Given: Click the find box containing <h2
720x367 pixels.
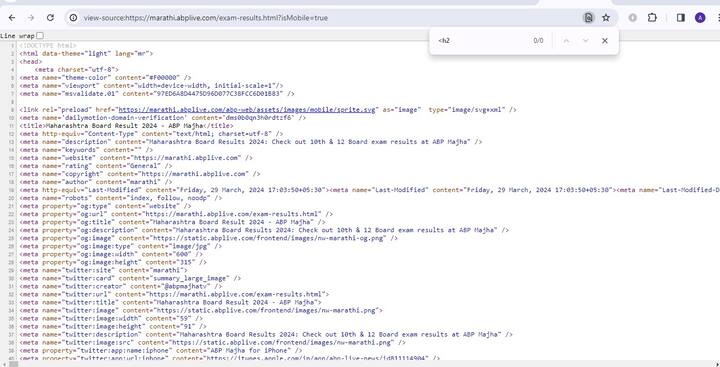Looking at the screenshot, I should tap(482, 40).
